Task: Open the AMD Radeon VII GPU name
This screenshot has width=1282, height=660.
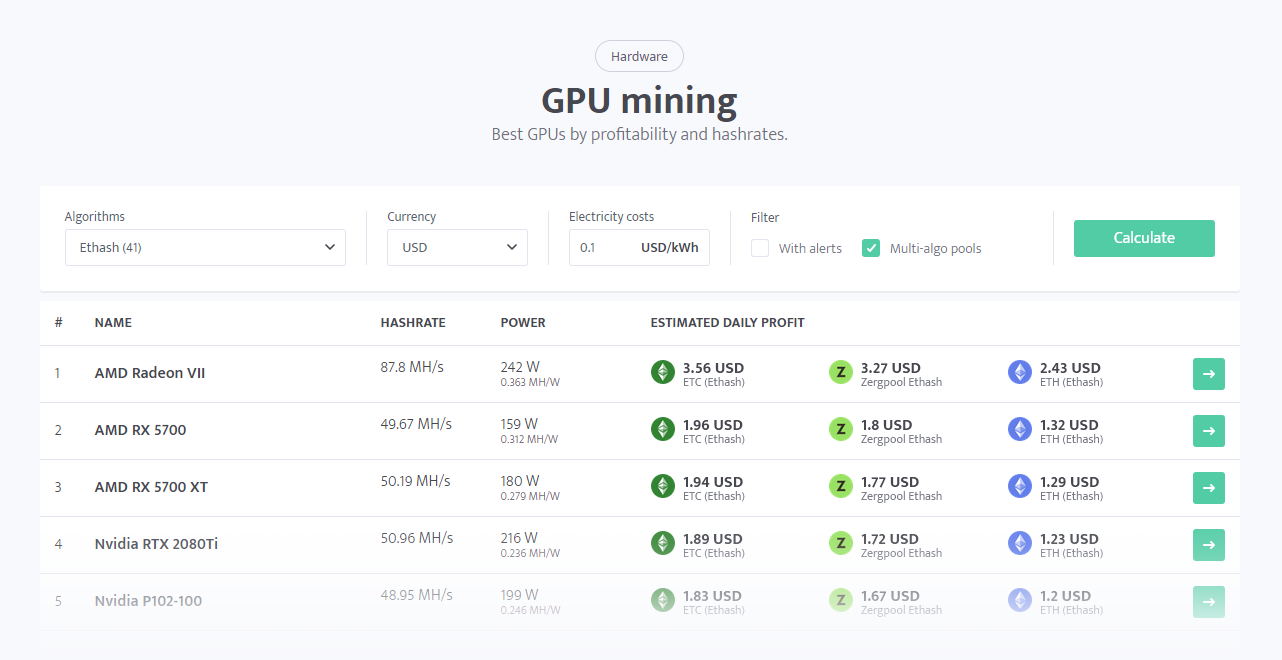Action: [x=150, y=373]
